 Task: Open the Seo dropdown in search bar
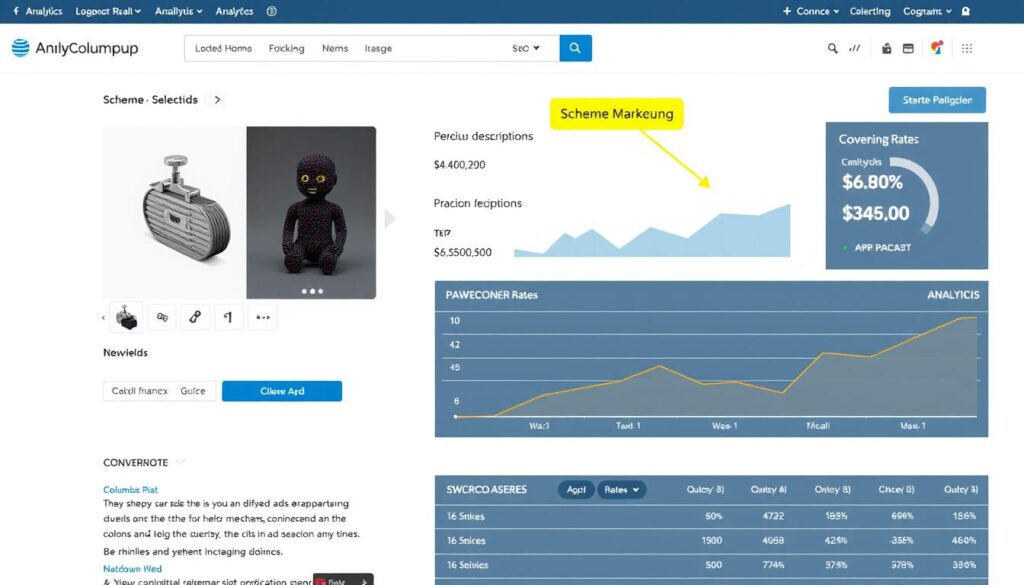pyautogui.click(x=526, y=48)
